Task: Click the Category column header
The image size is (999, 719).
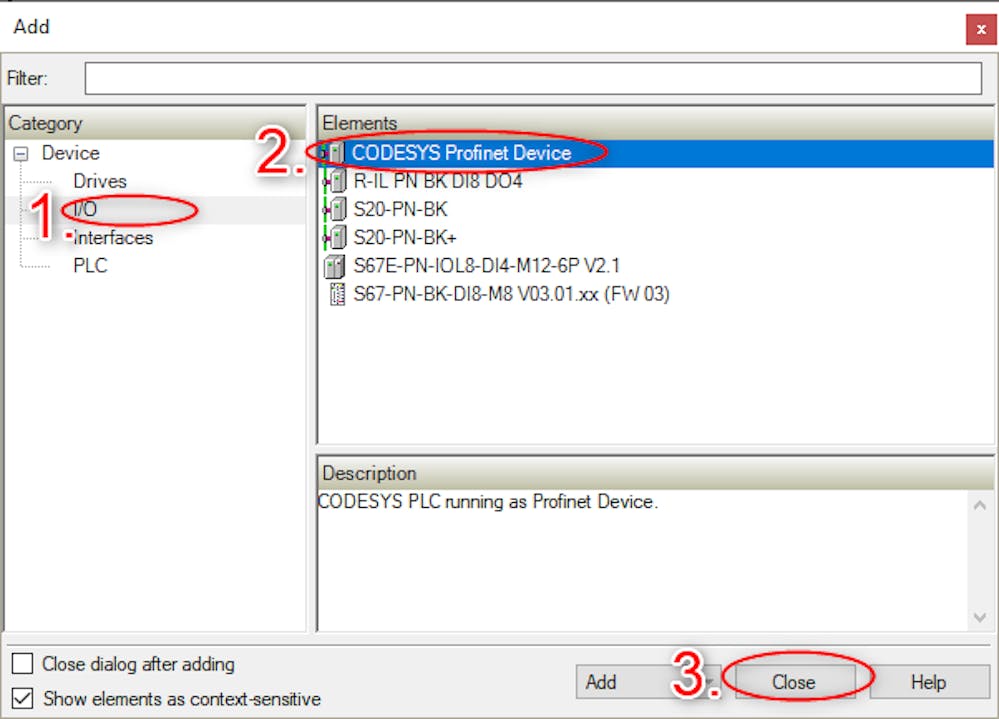Action: pos(155,123)
